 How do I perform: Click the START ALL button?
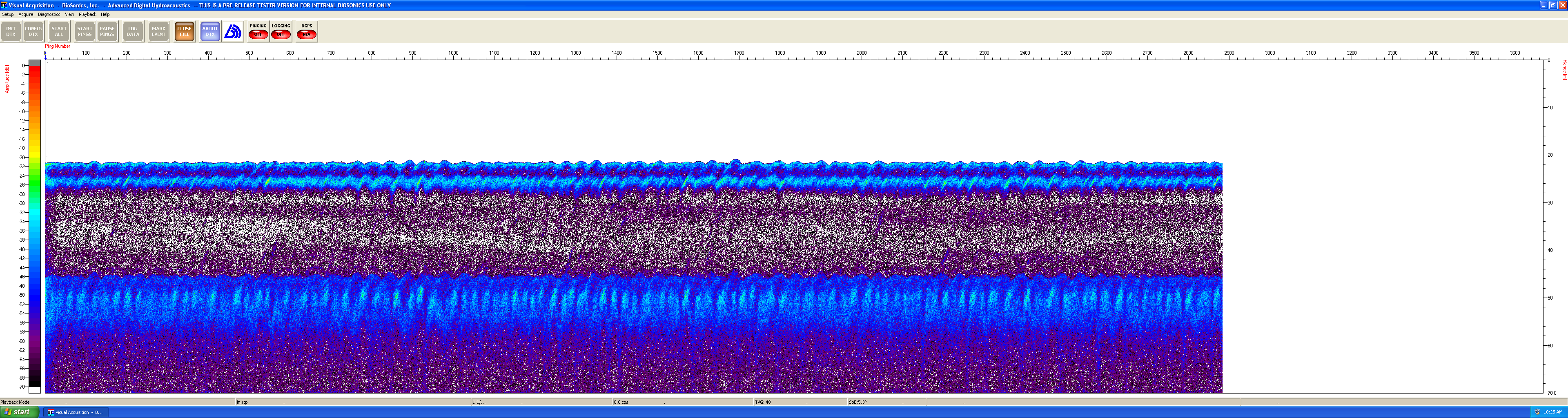59,32
